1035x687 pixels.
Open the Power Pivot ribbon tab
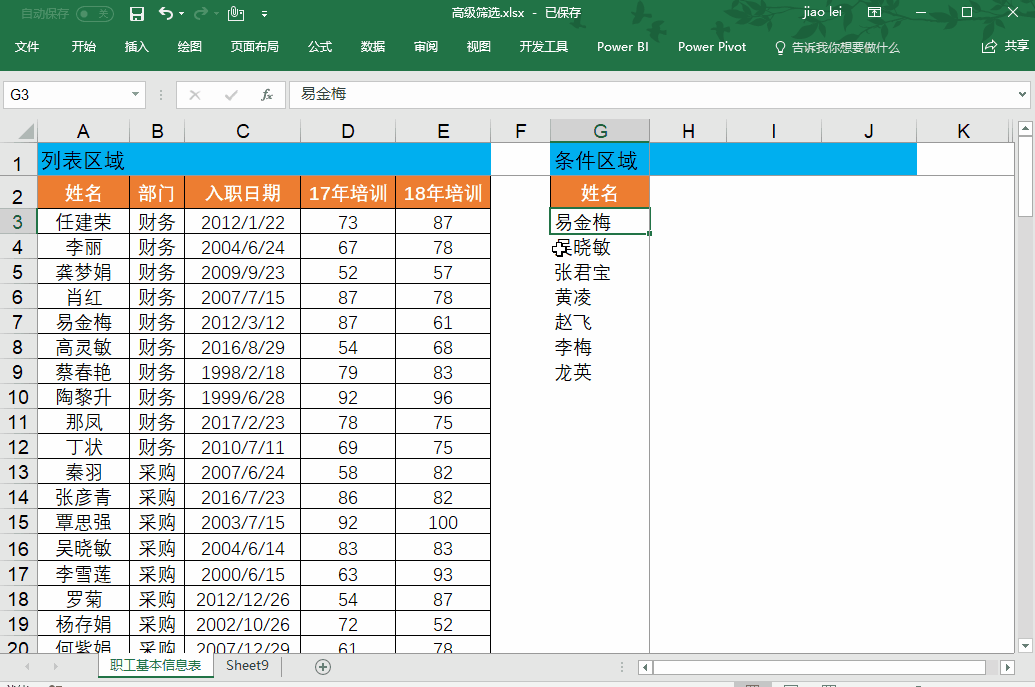tap(711, 46)
